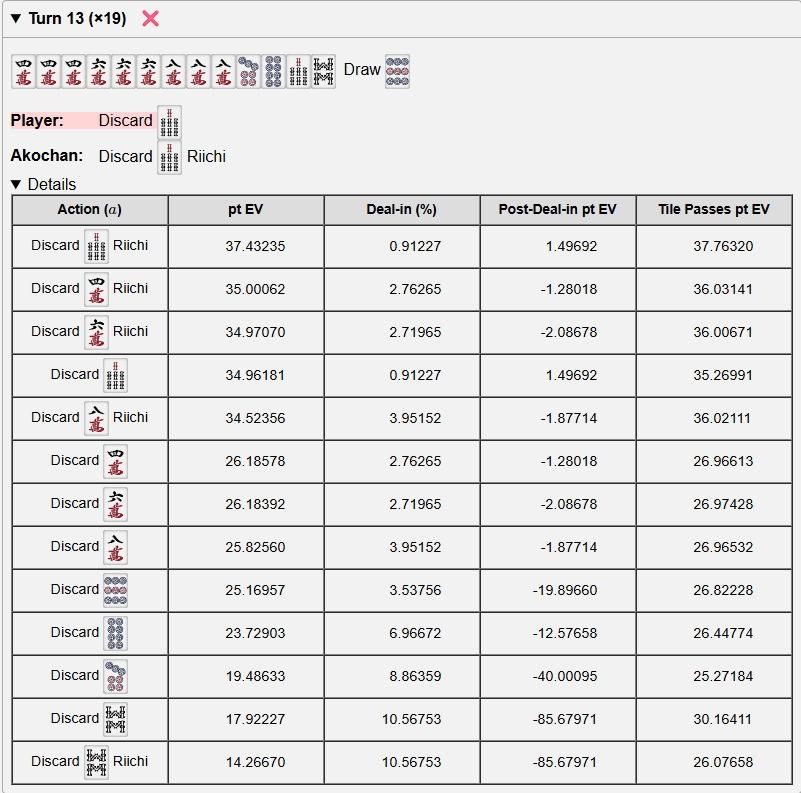Select the 7-sou bamboo tile in the hand
This screenshot has width=801, height=793.
(298, 72)
